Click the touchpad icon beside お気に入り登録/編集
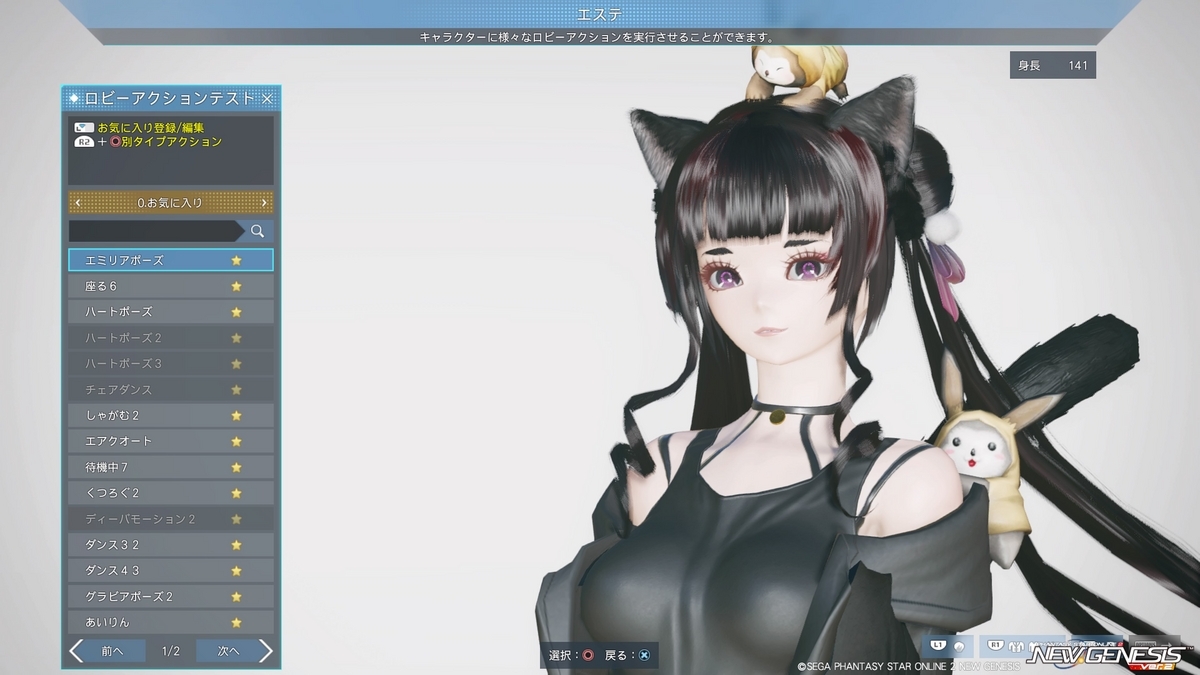Viewport: 1200px width, 675px height. pyautogui.click(x=84, y=128)
